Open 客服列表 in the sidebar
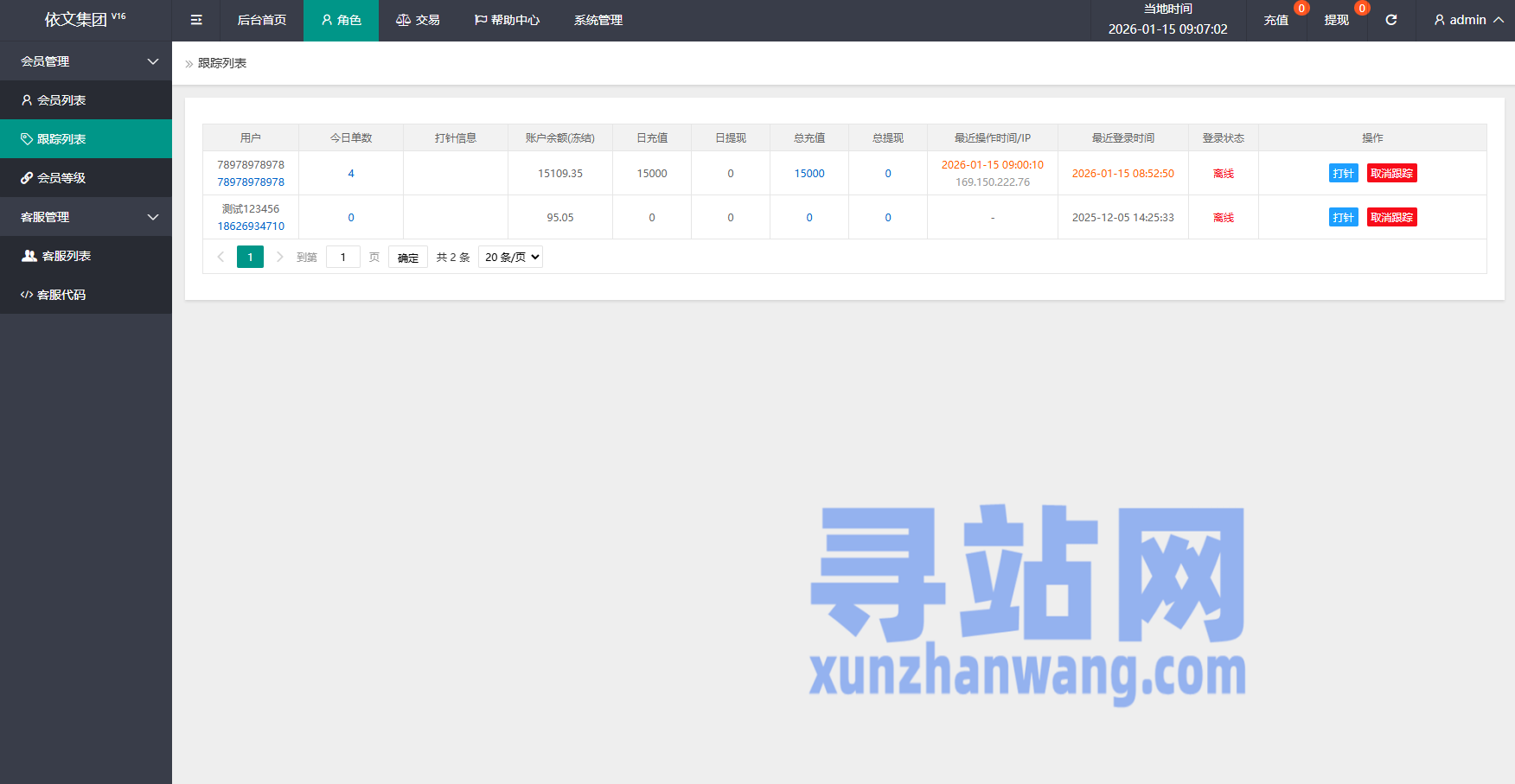Image resolution: width=1515 pixels, height=784 pixels. (x=66, y=256)
